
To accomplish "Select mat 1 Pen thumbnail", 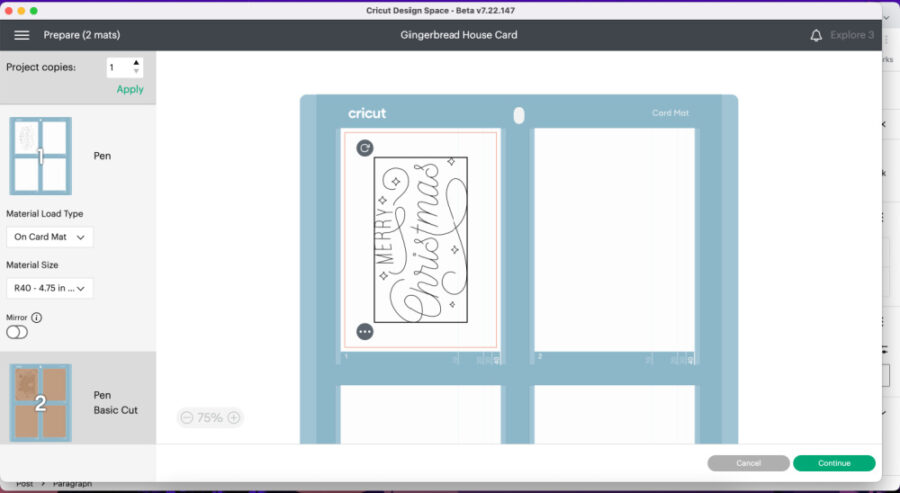I will point(40,156).
